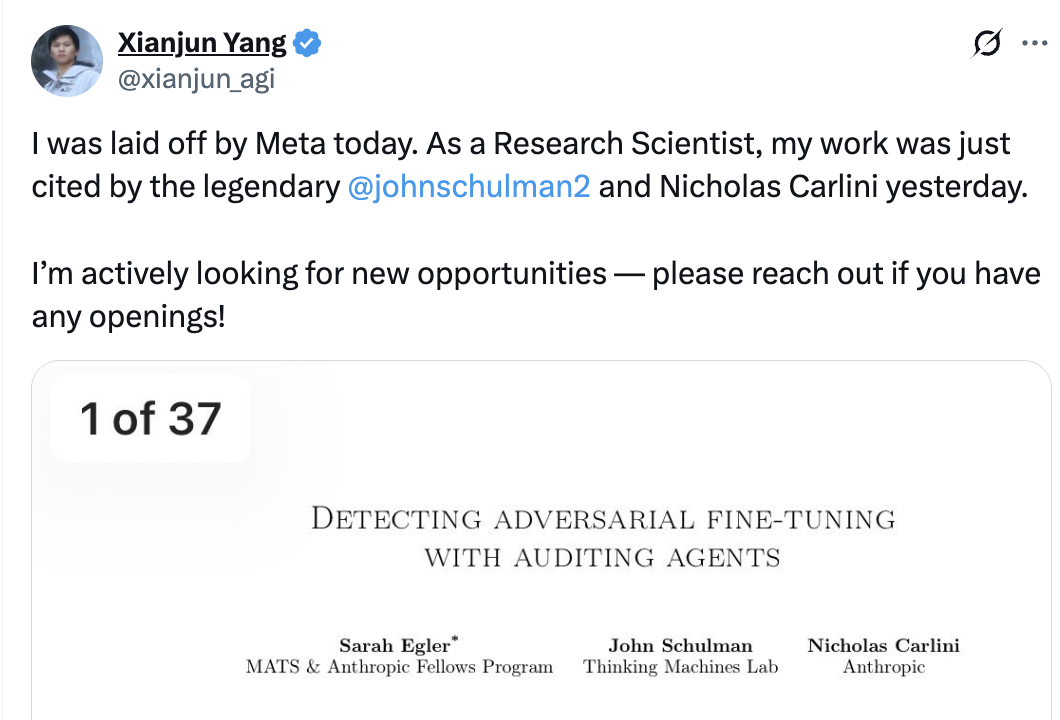Click author name John Schulman in the paper
The width and height of the screenshot is (1060, 720).
click(680, 646)
